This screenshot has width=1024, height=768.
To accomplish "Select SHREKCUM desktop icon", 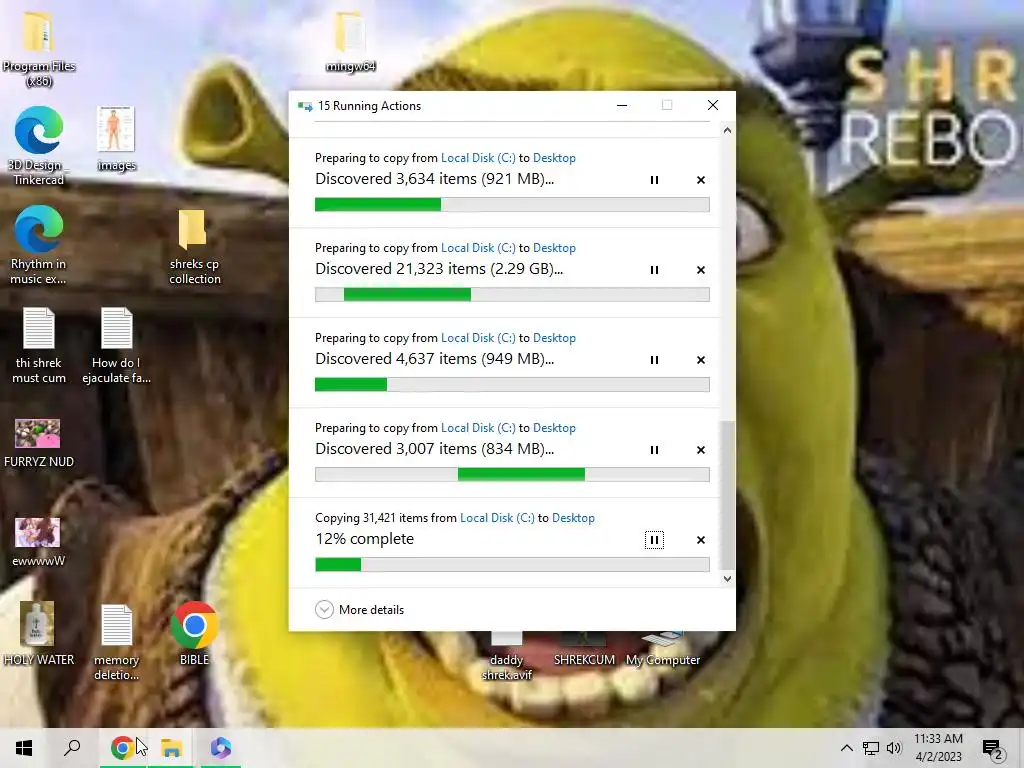I will [584, 649].
